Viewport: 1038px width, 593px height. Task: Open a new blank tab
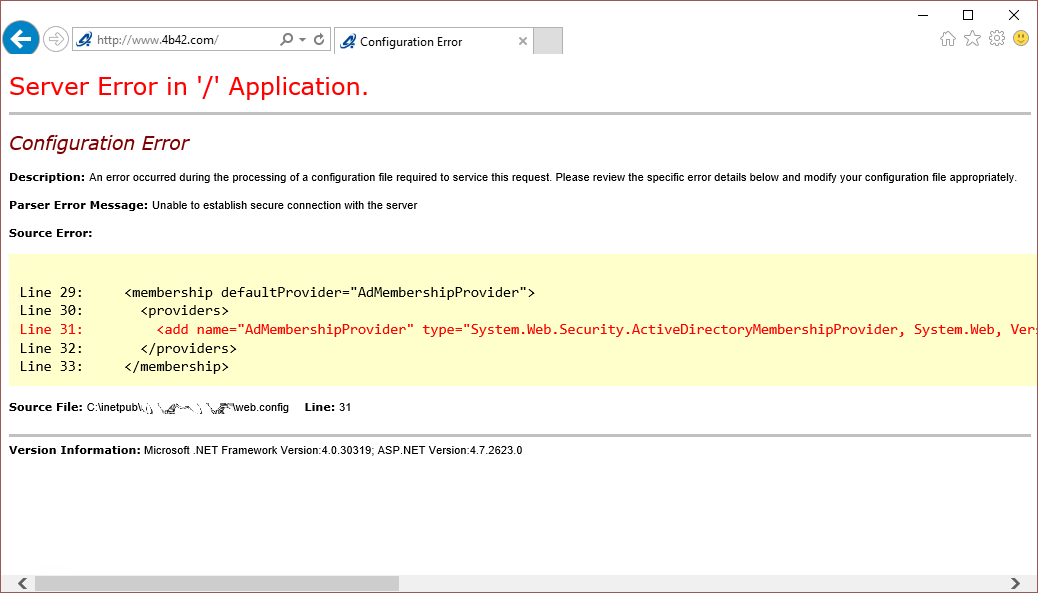547,41
